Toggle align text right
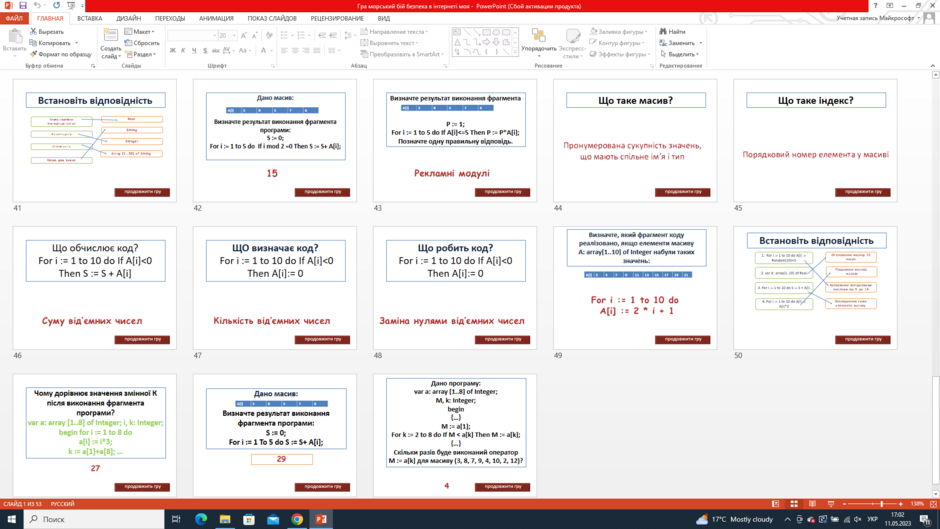Image resolution: width=940 pixels, height=529 pixels. tap(306, 51)
